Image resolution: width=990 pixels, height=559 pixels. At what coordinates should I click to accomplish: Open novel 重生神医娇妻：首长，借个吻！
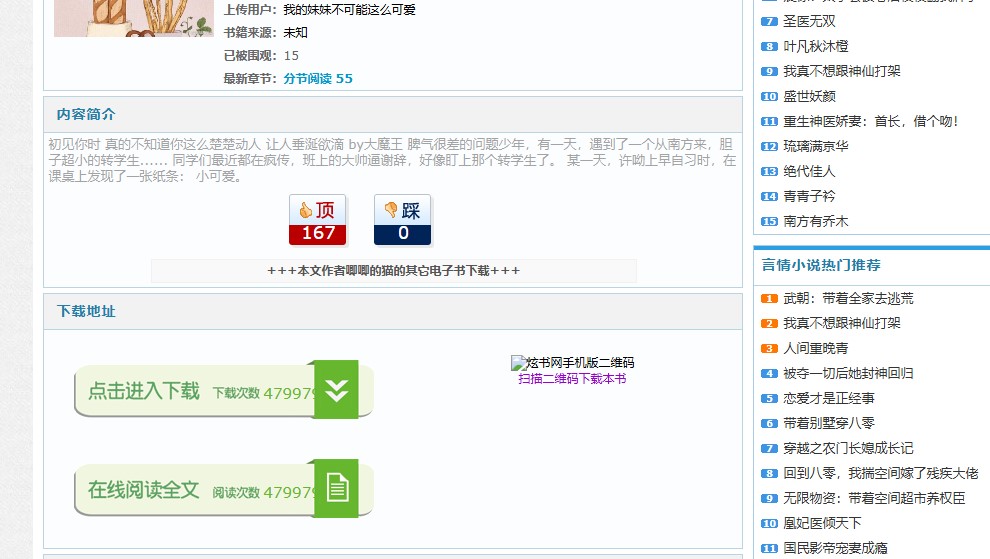point(871,121)
